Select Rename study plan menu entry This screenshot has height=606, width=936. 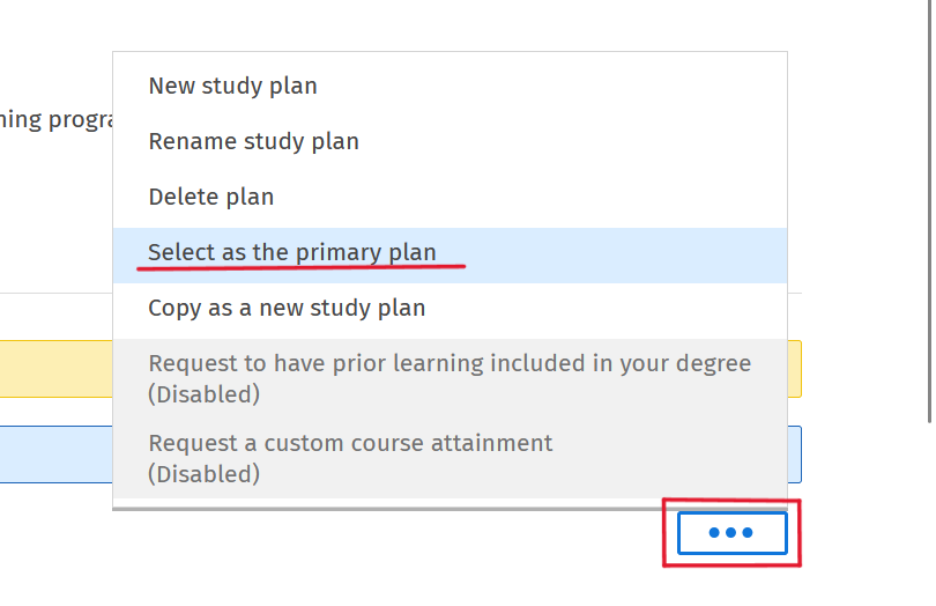pos(449,141)
